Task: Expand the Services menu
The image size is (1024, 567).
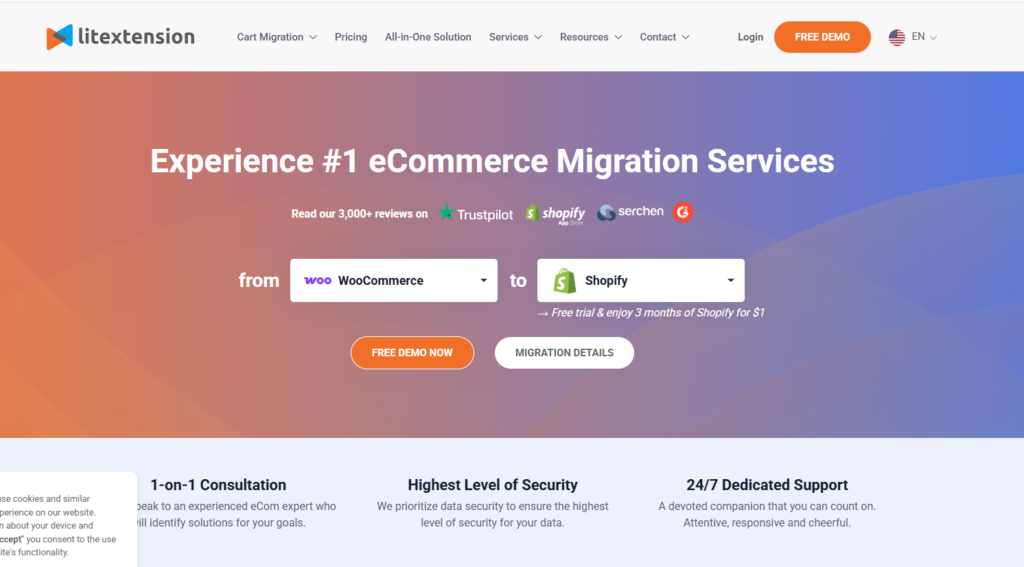Action: point(515,37)
